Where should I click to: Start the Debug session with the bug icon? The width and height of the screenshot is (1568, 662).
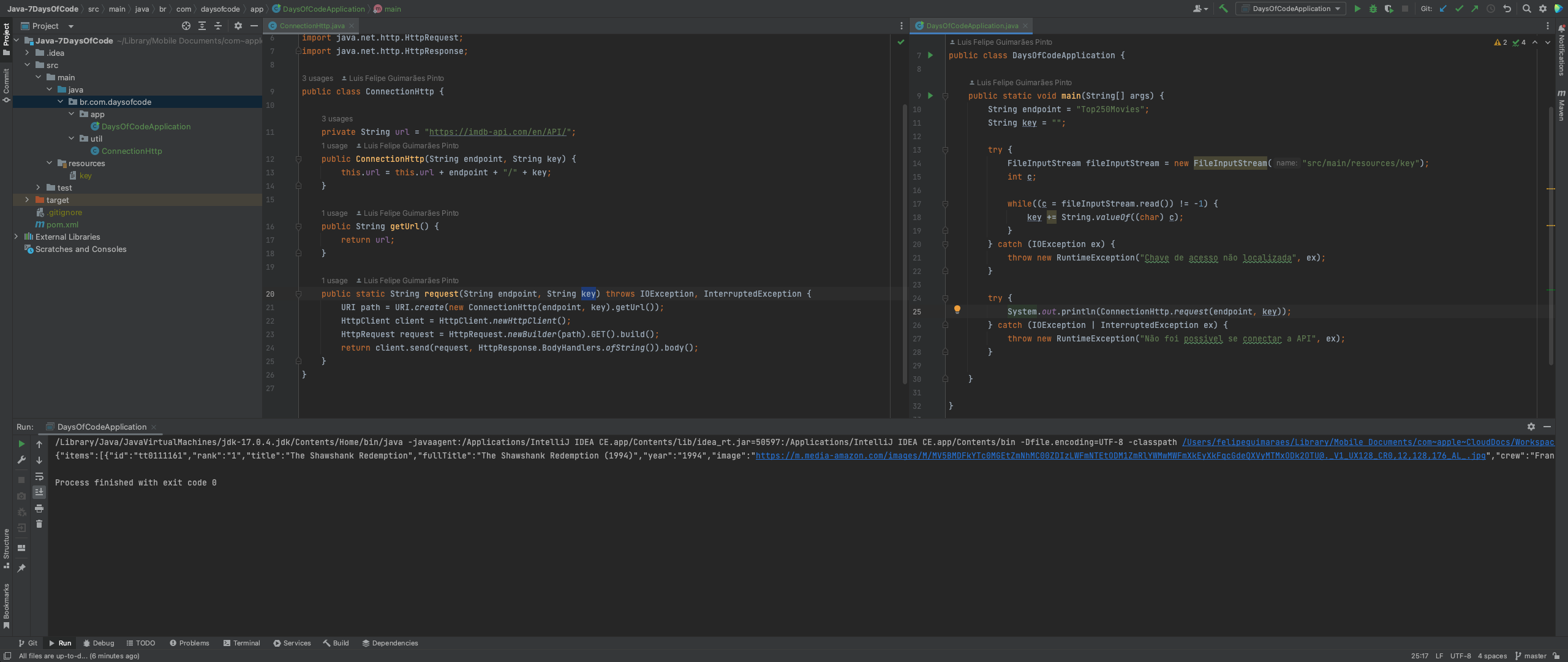[1373, 9]
